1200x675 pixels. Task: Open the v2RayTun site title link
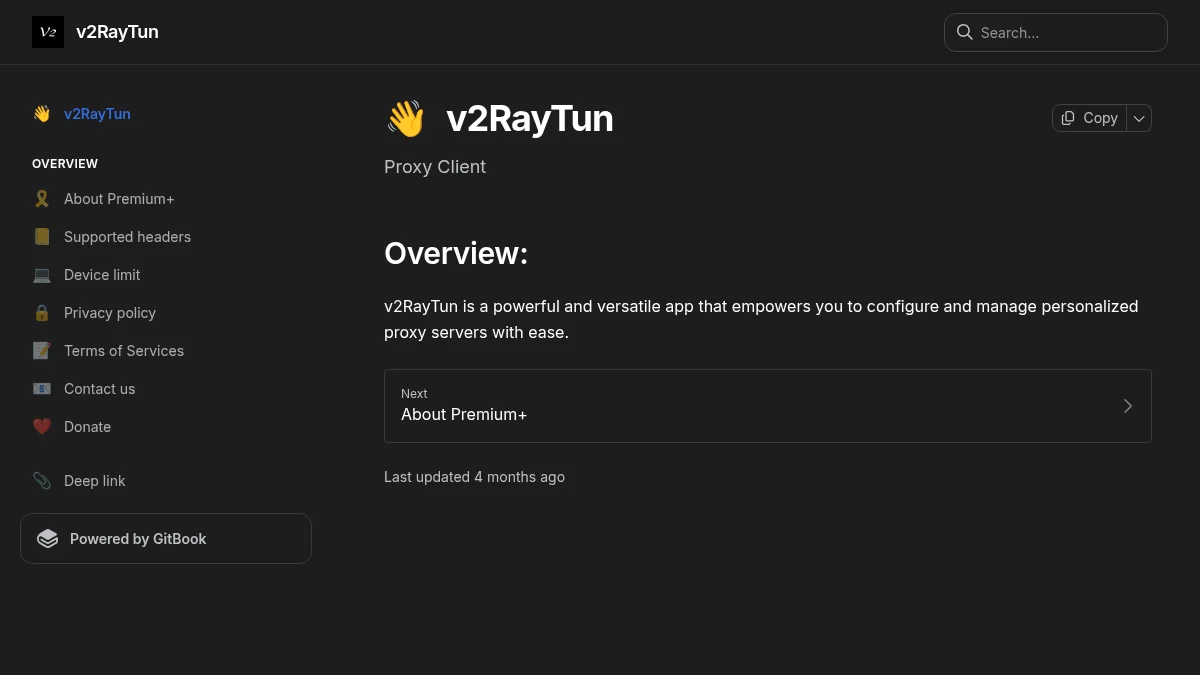click(117, 32)
